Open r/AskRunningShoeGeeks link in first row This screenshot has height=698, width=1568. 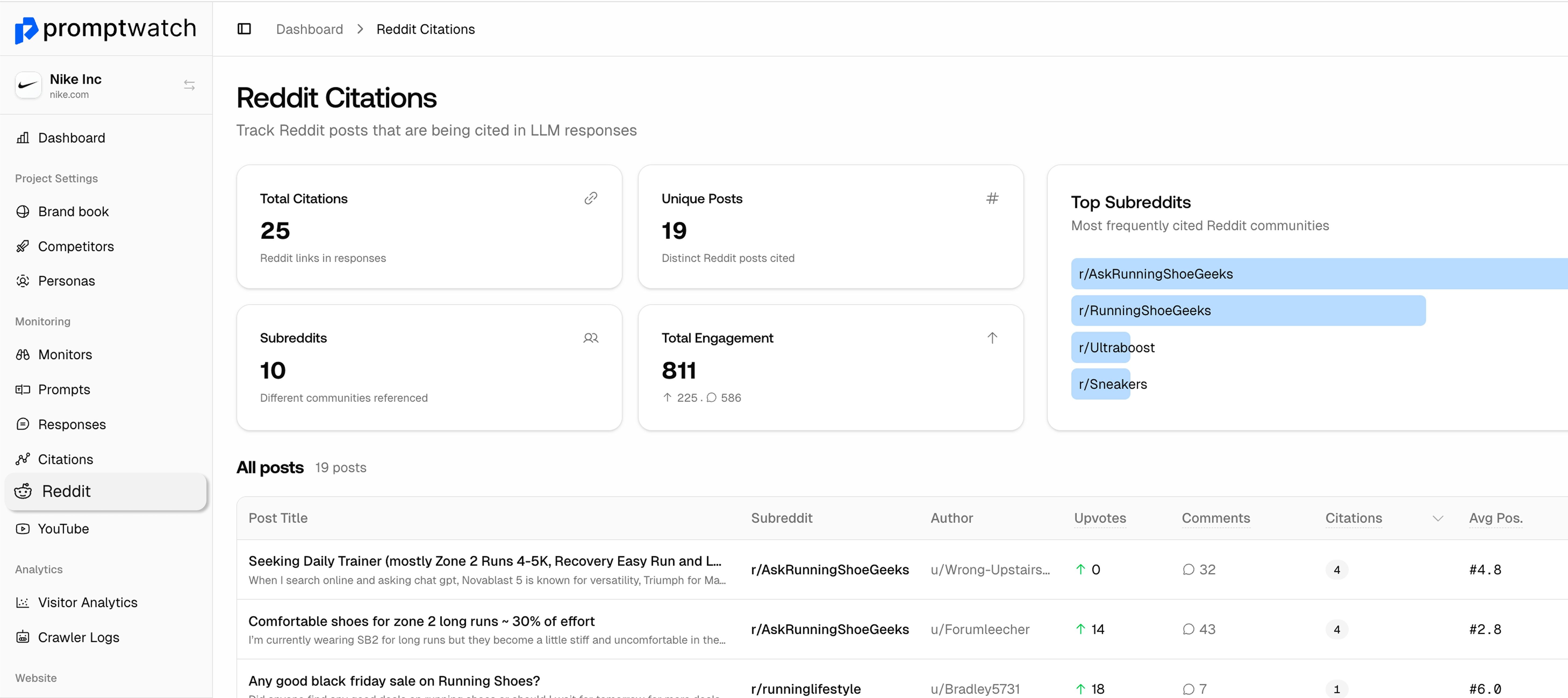coord(829,569)
